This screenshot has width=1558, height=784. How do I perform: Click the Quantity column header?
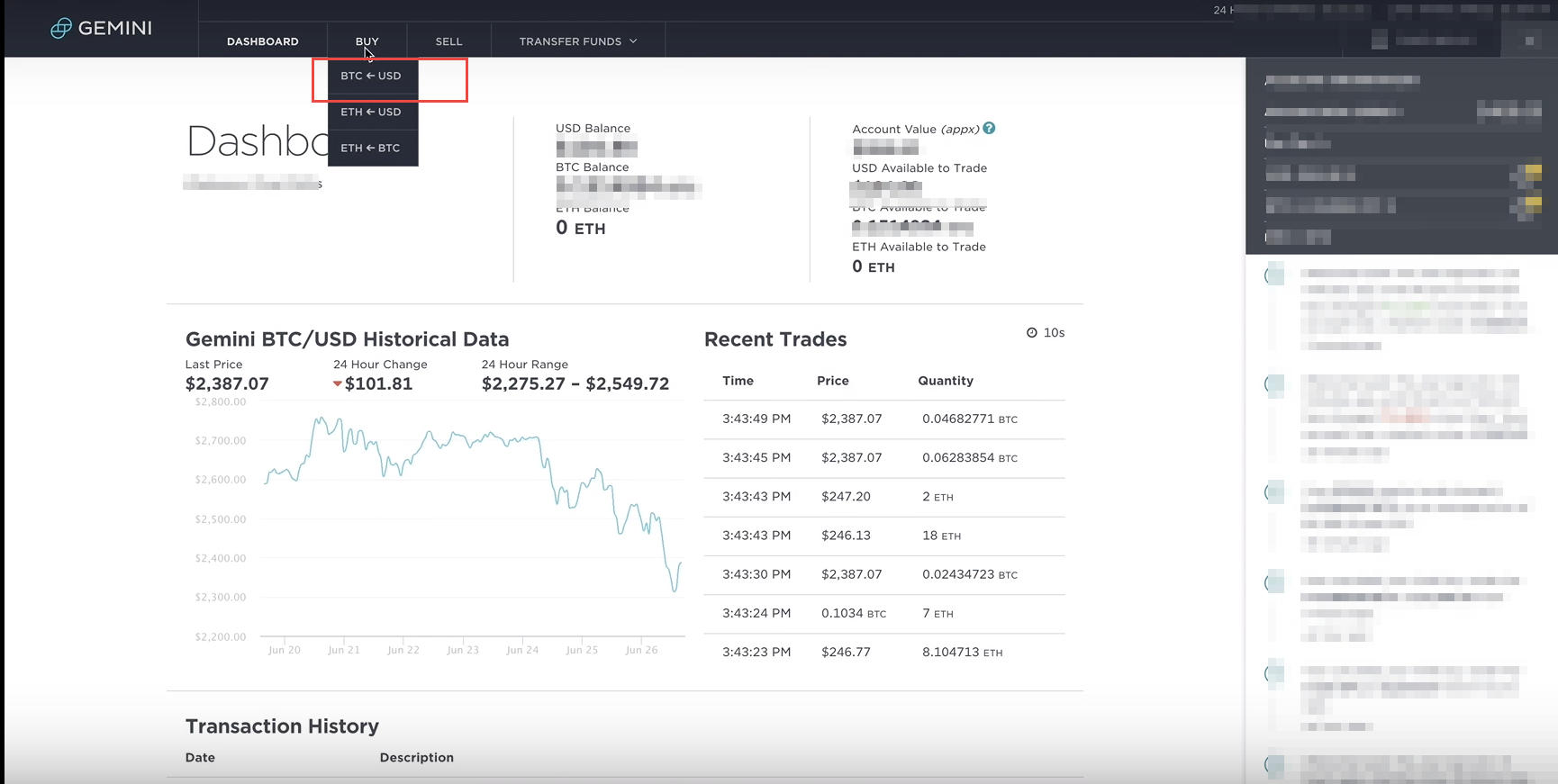pos(946,381)
